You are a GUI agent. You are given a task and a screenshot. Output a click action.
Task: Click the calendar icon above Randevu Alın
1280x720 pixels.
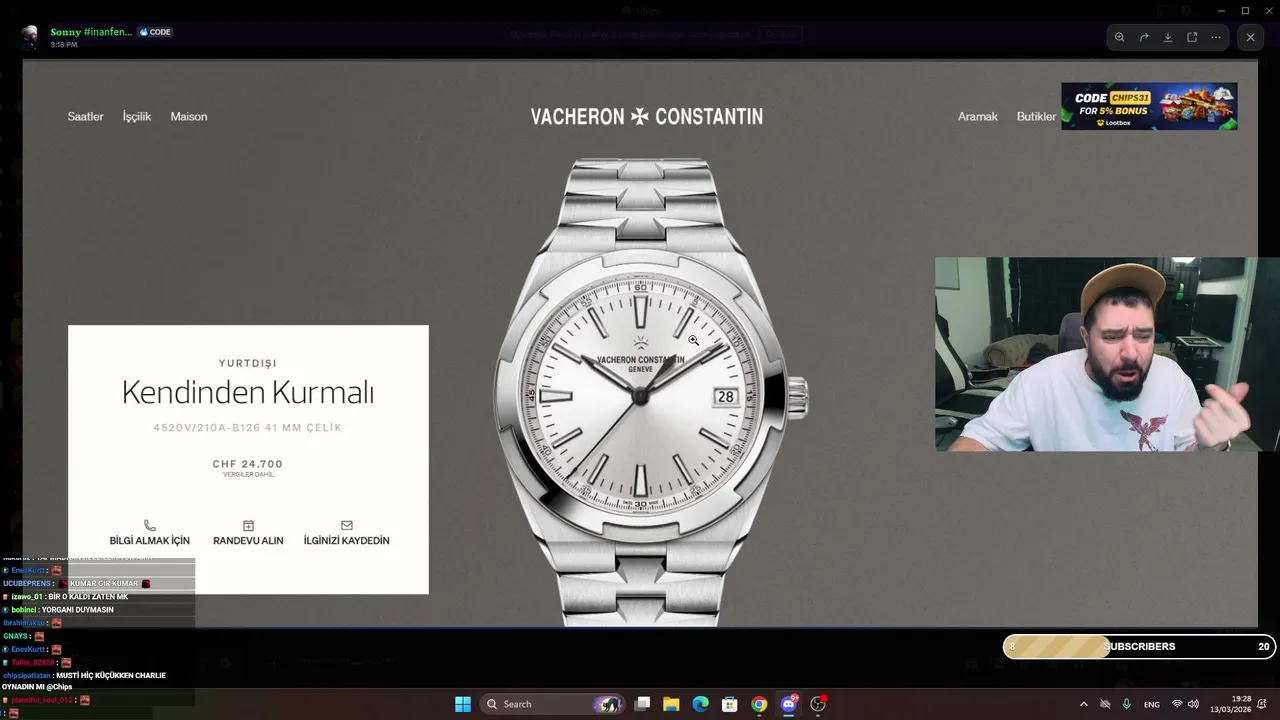pos(248,525)
